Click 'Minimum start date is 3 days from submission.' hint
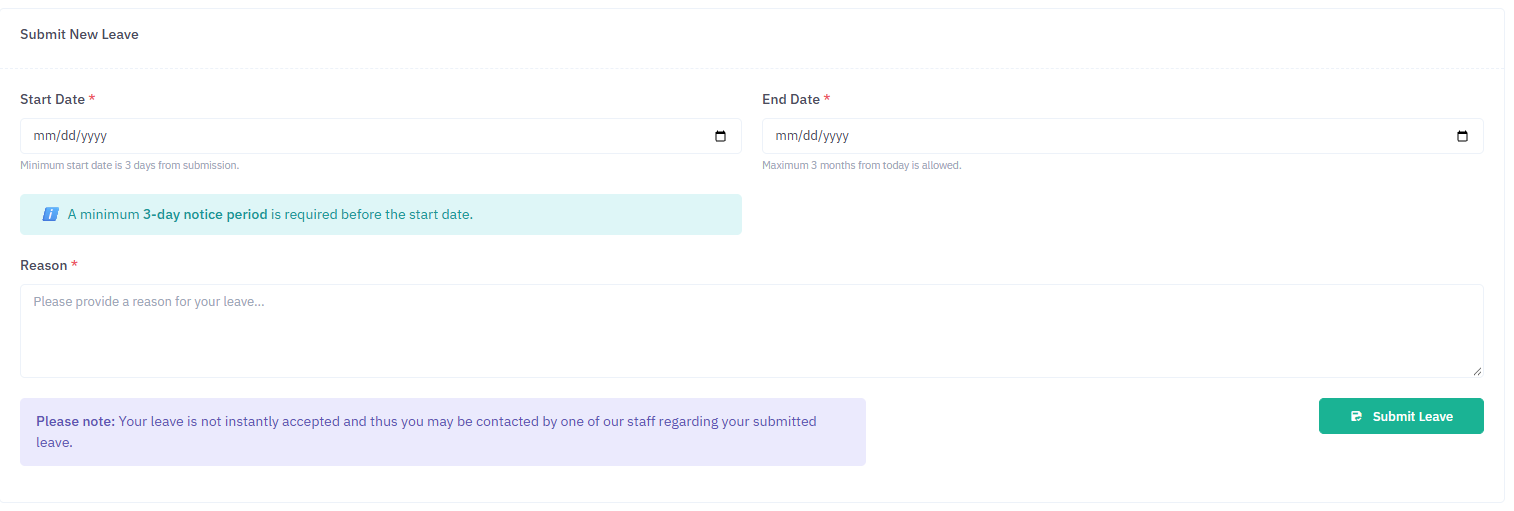 [x=130, y=165]
